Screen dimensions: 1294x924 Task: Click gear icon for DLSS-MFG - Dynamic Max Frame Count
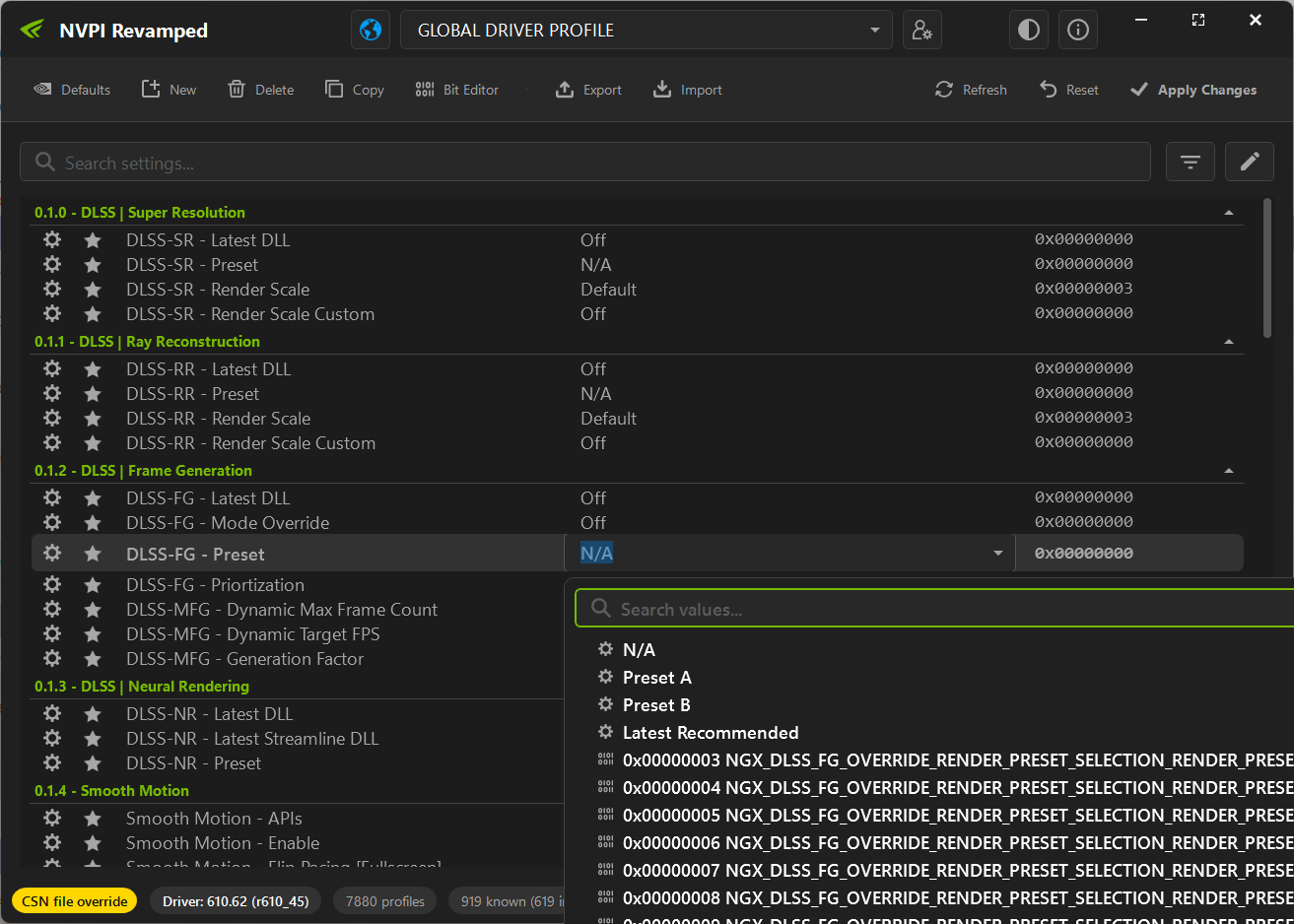click(x=52, y=609)
